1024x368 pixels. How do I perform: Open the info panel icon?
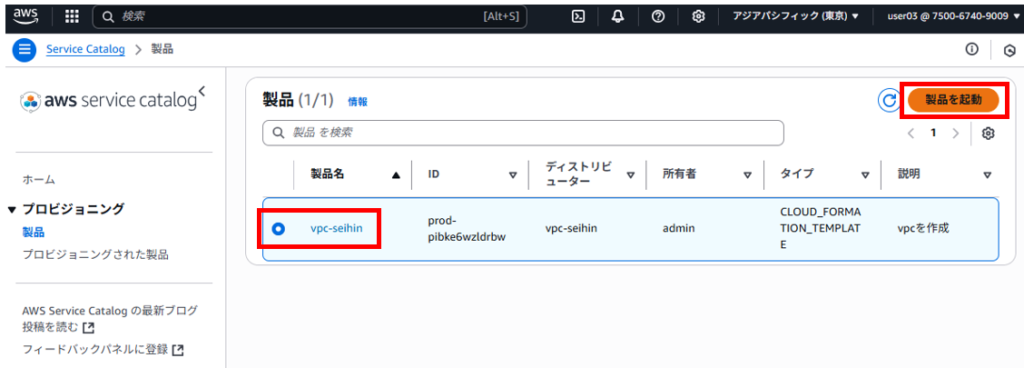[972, 49]
